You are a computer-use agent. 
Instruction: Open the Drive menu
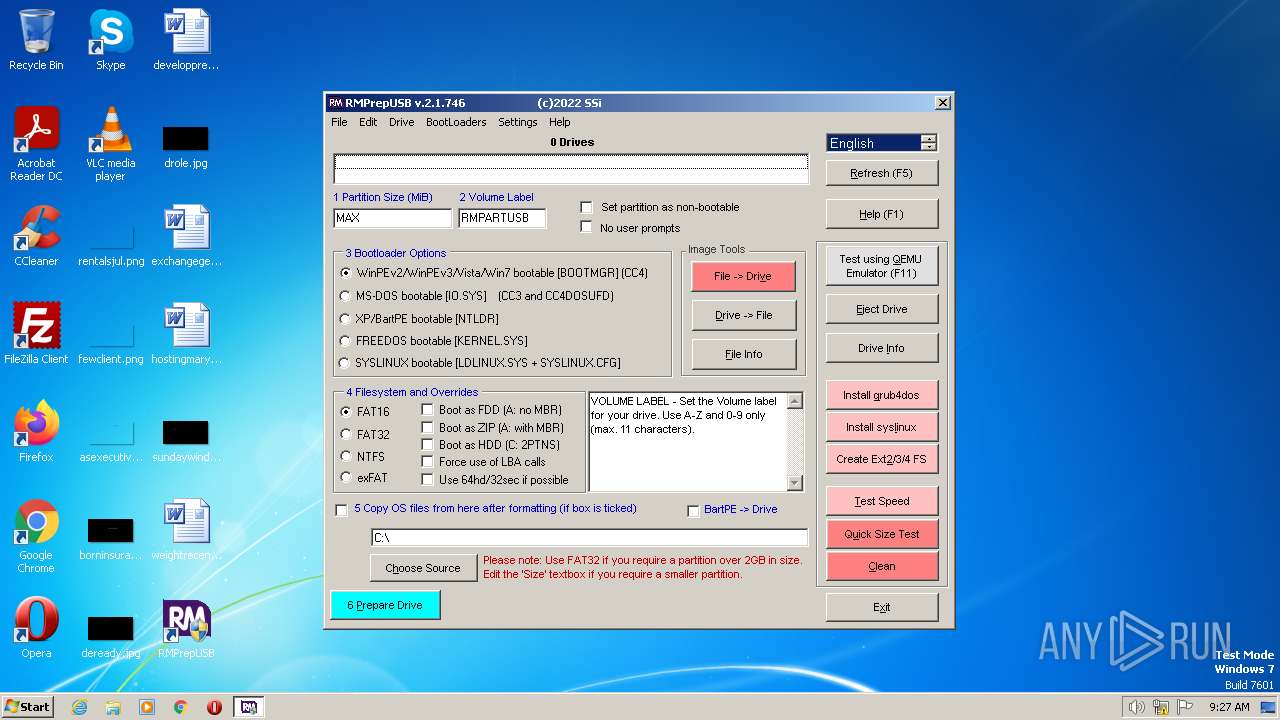point(402,122)
